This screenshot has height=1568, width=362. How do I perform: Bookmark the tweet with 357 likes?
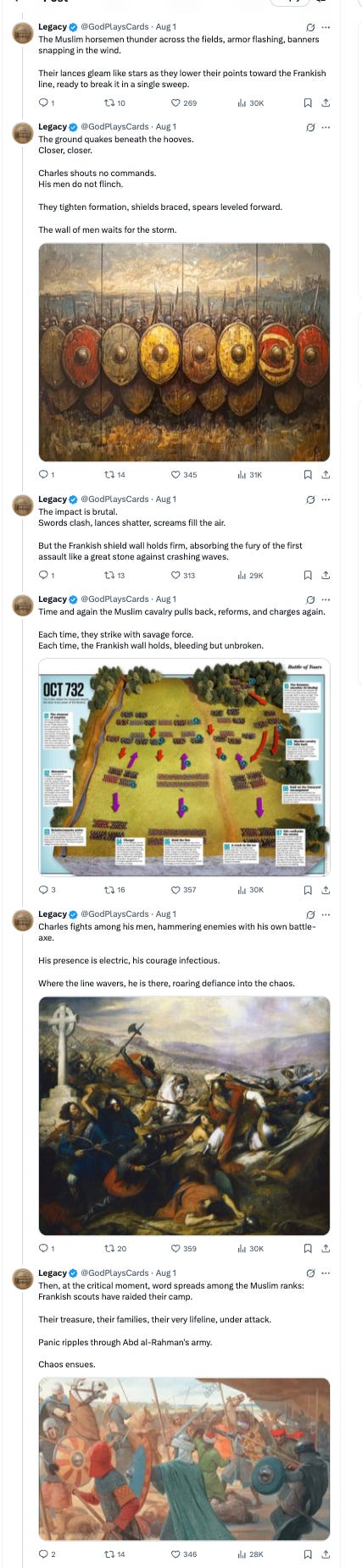(x=308, y=890)
